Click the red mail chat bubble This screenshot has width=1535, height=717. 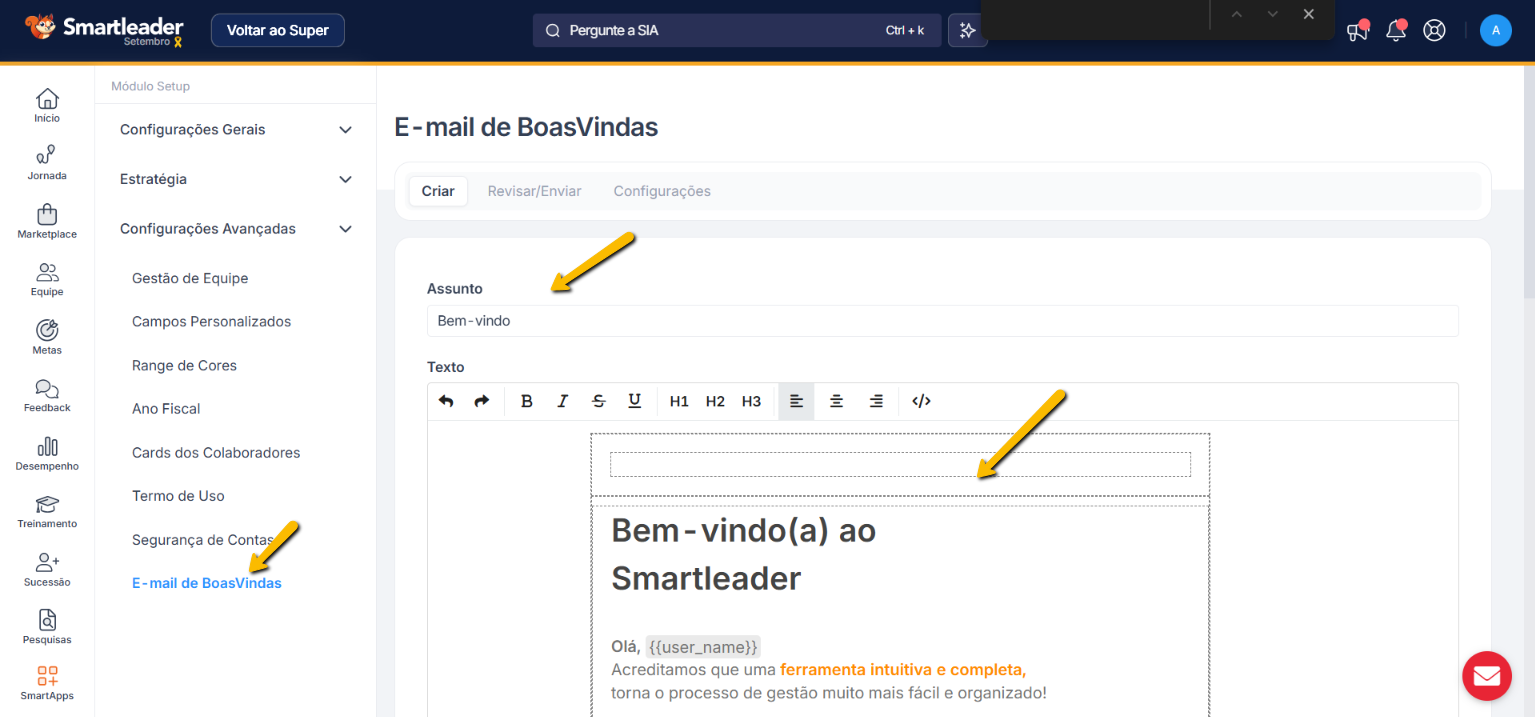[1486, 676]
